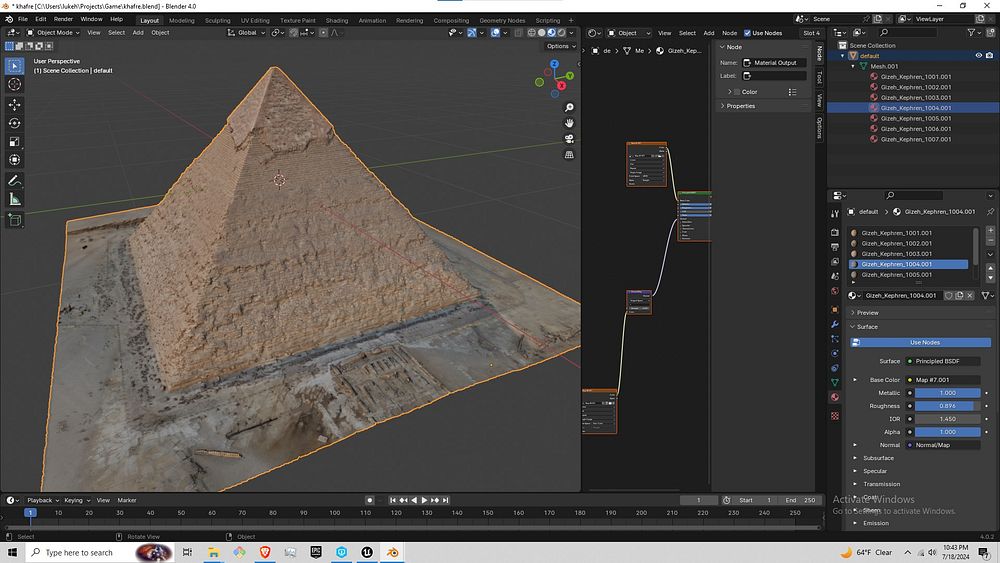
Task: Uncheck the Use Nodes checkbox
Action: [x=748, y=33]
